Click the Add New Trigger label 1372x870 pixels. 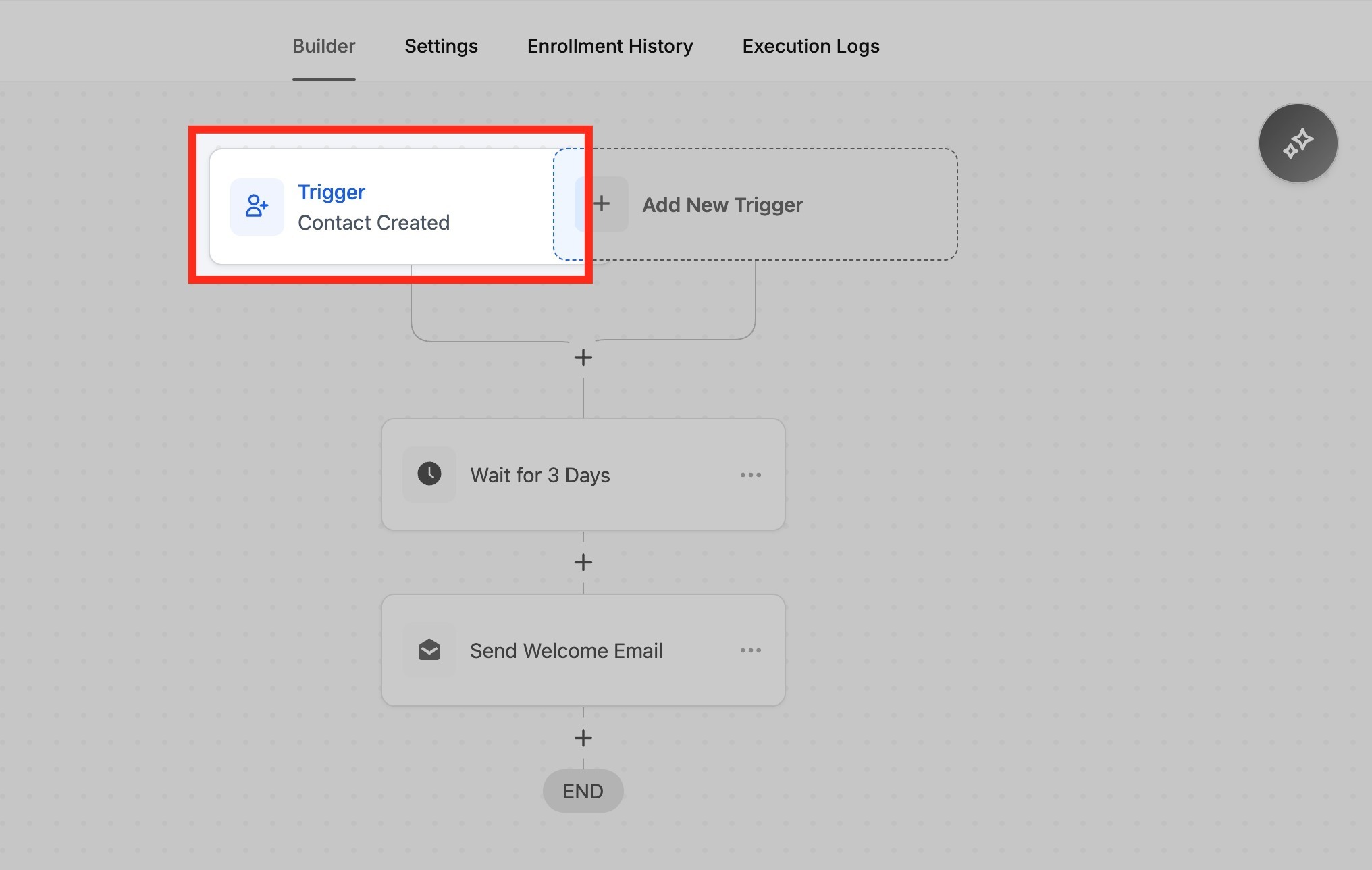pyautogui.click(x=722, y=205)
